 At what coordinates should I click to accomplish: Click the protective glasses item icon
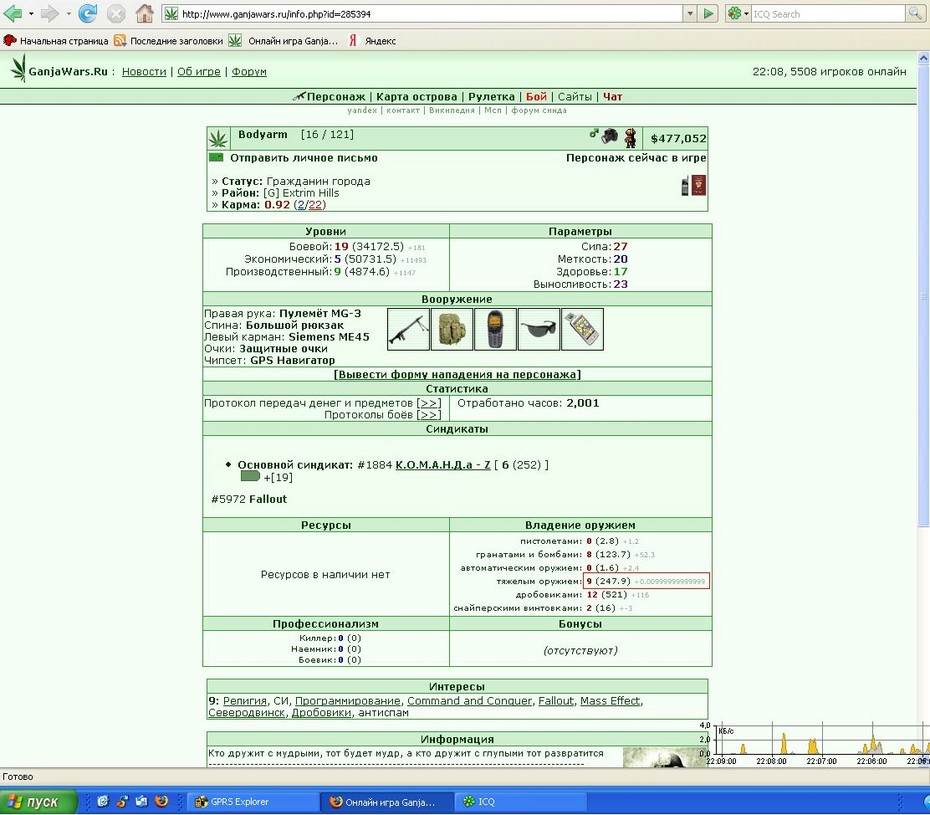point(539,329)
